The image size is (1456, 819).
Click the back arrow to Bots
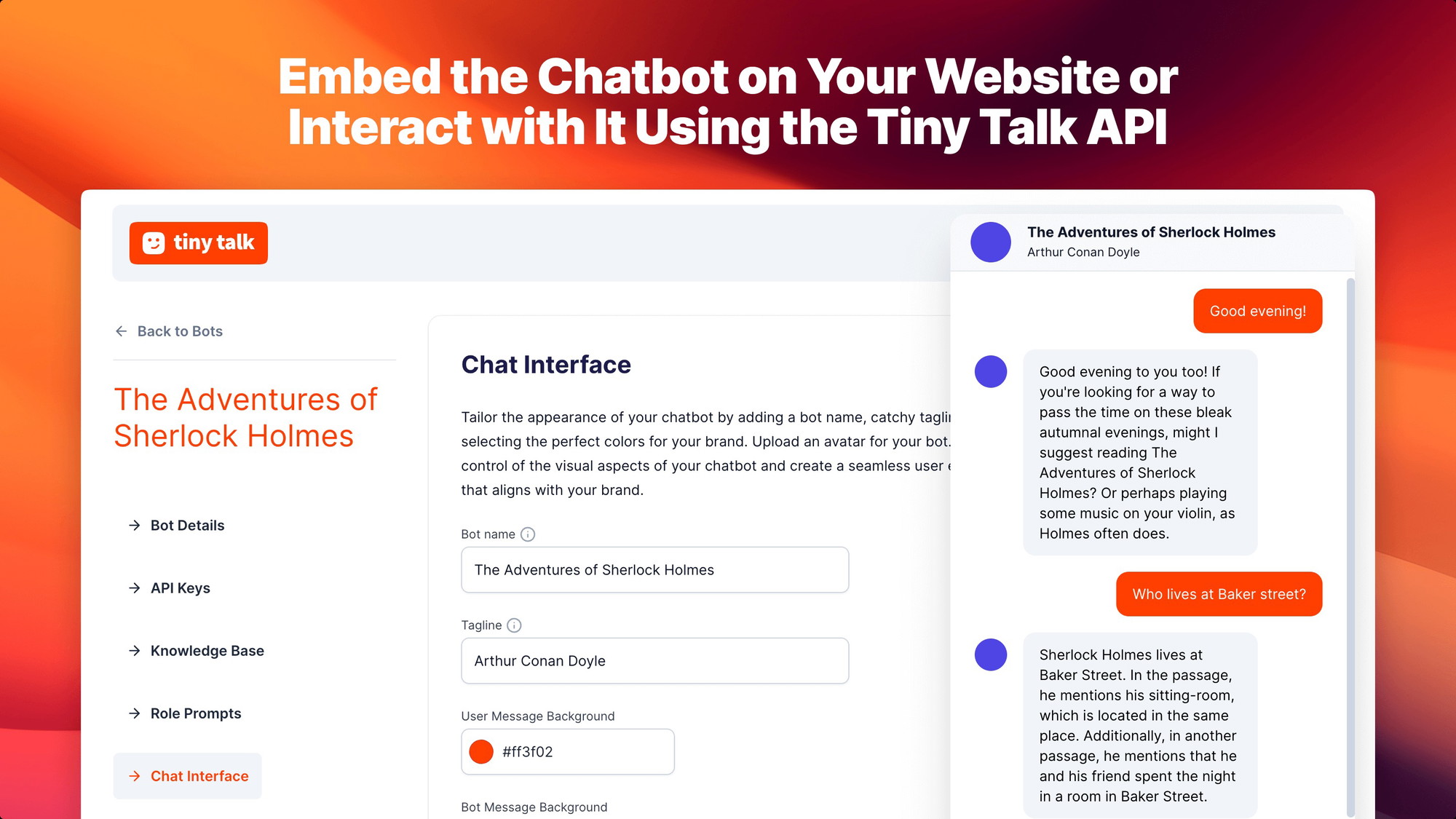coord(121,330)
